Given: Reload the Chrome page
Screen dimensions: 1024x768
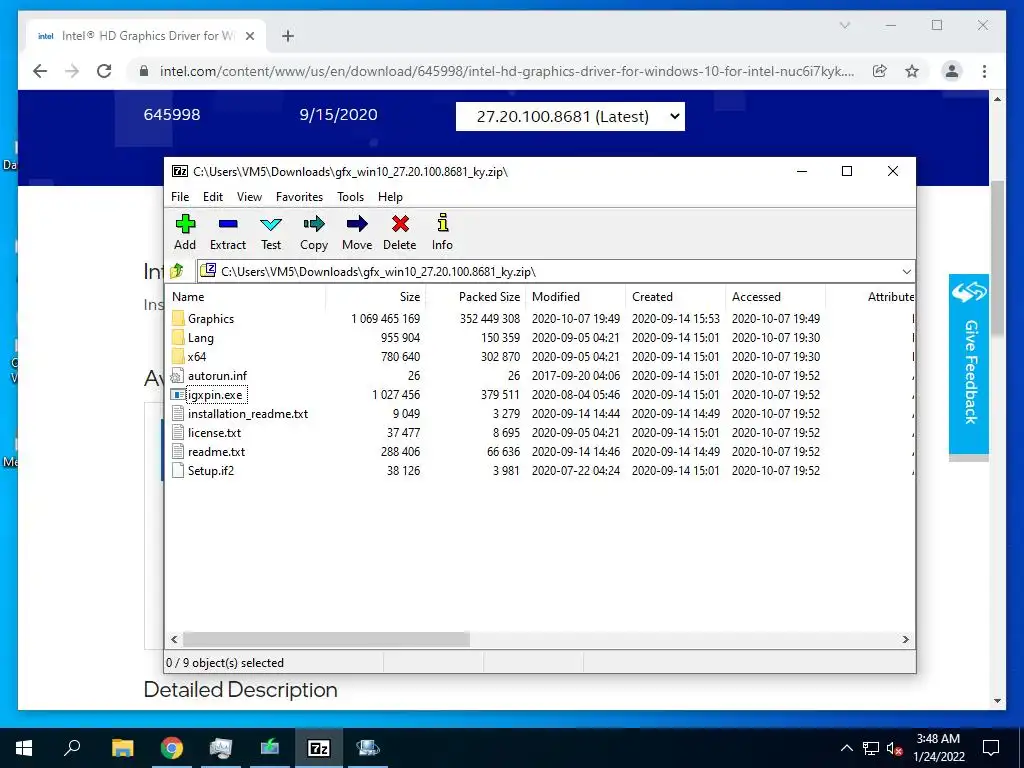Looking at the screenshot, I should 104,71.
